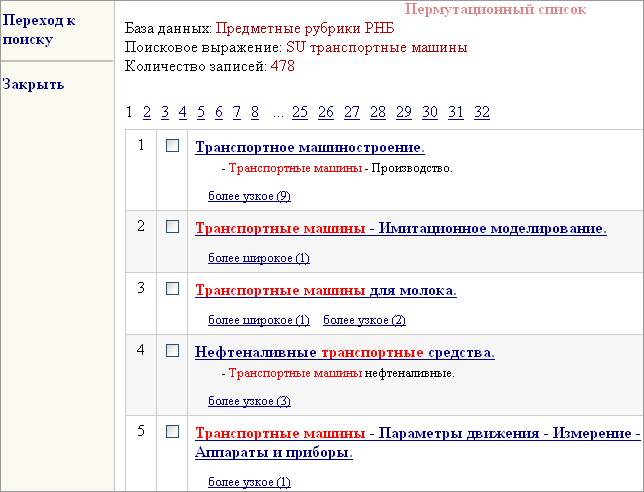Tick the checkbox for record 1 Транспортное машиностроение
Screen dimensions: 644x492
[x=172, y=145]
